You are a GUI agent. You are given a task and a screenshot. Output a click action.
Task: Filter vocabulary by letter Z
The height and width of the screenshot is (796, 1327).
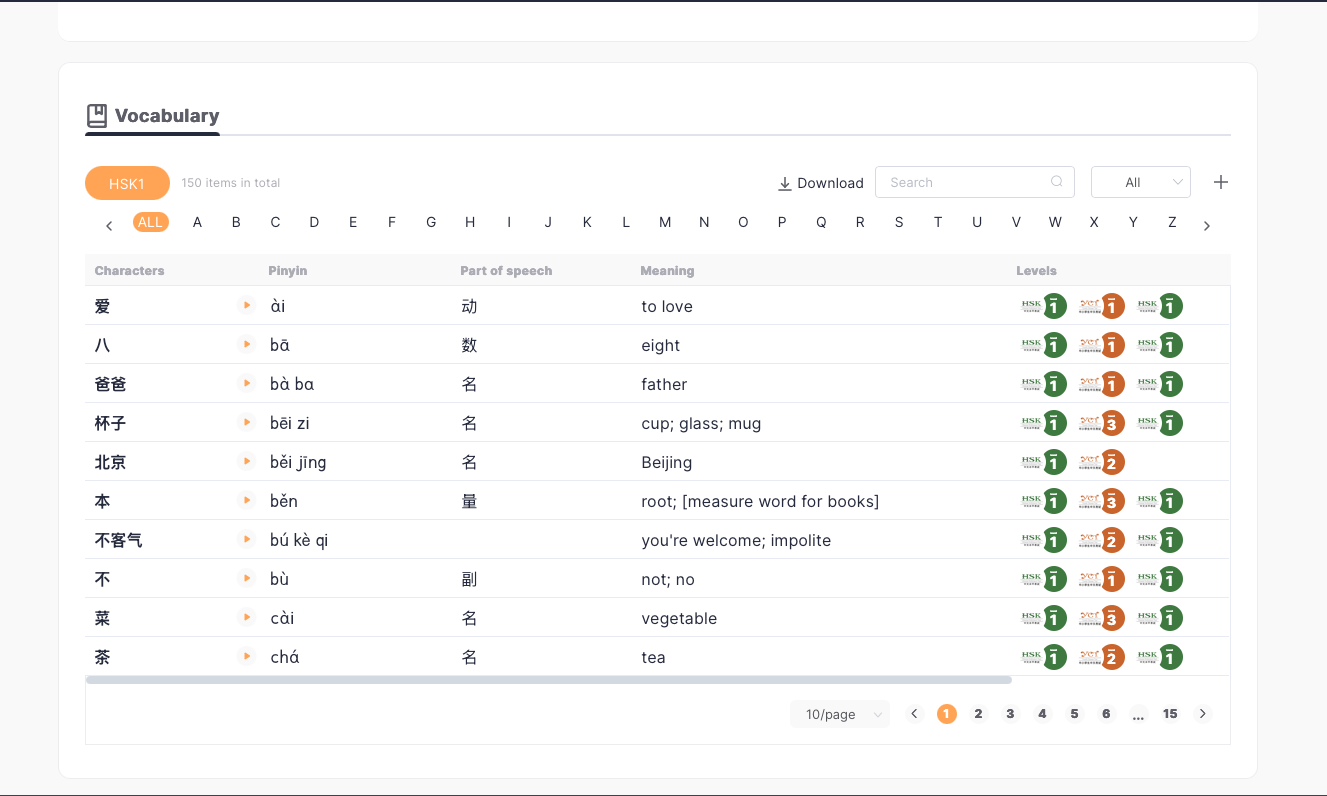[1172, 222]
